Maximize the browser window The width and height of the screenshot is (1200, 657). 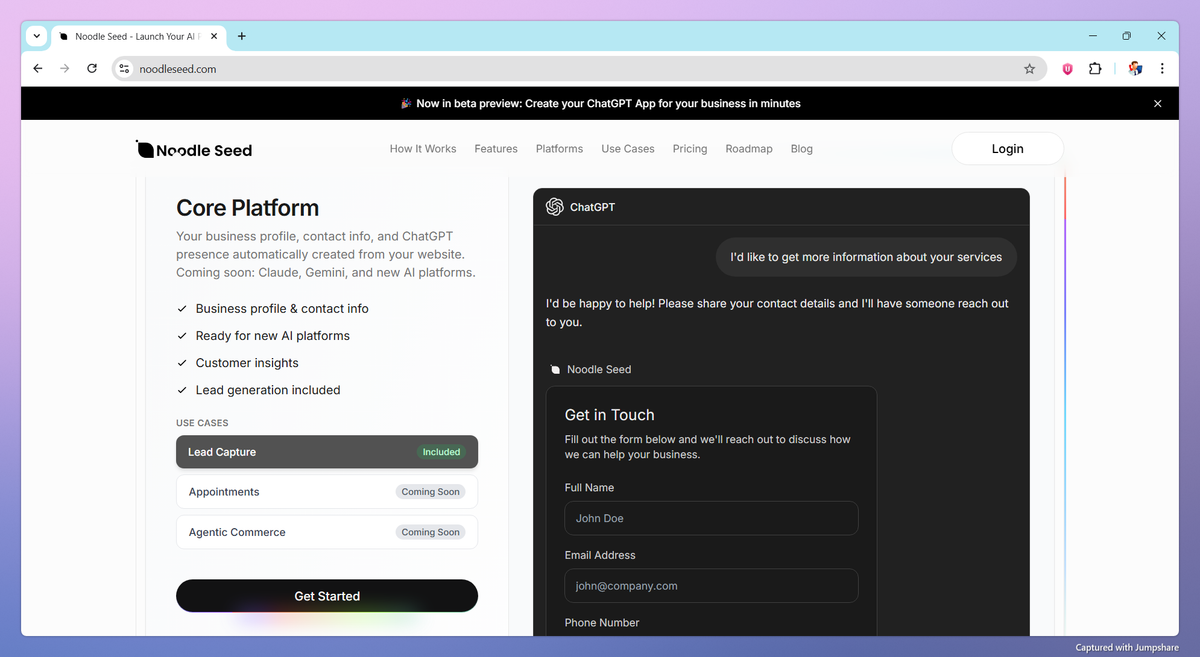click(1126, 36)
